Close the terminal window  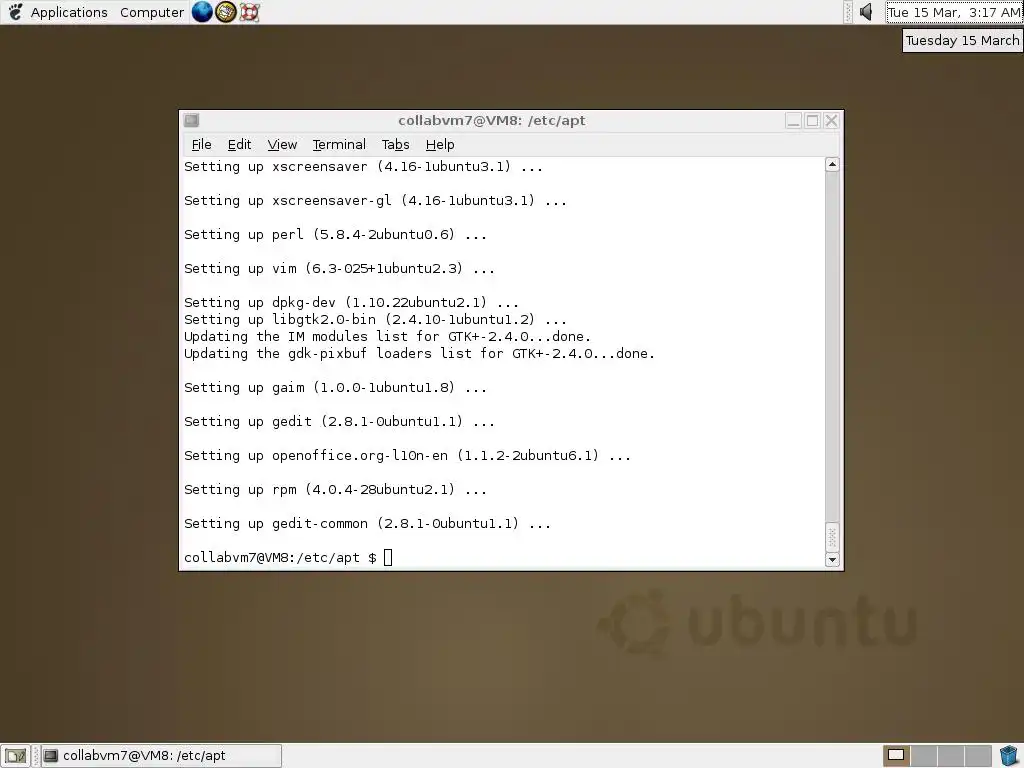(831, 121)
